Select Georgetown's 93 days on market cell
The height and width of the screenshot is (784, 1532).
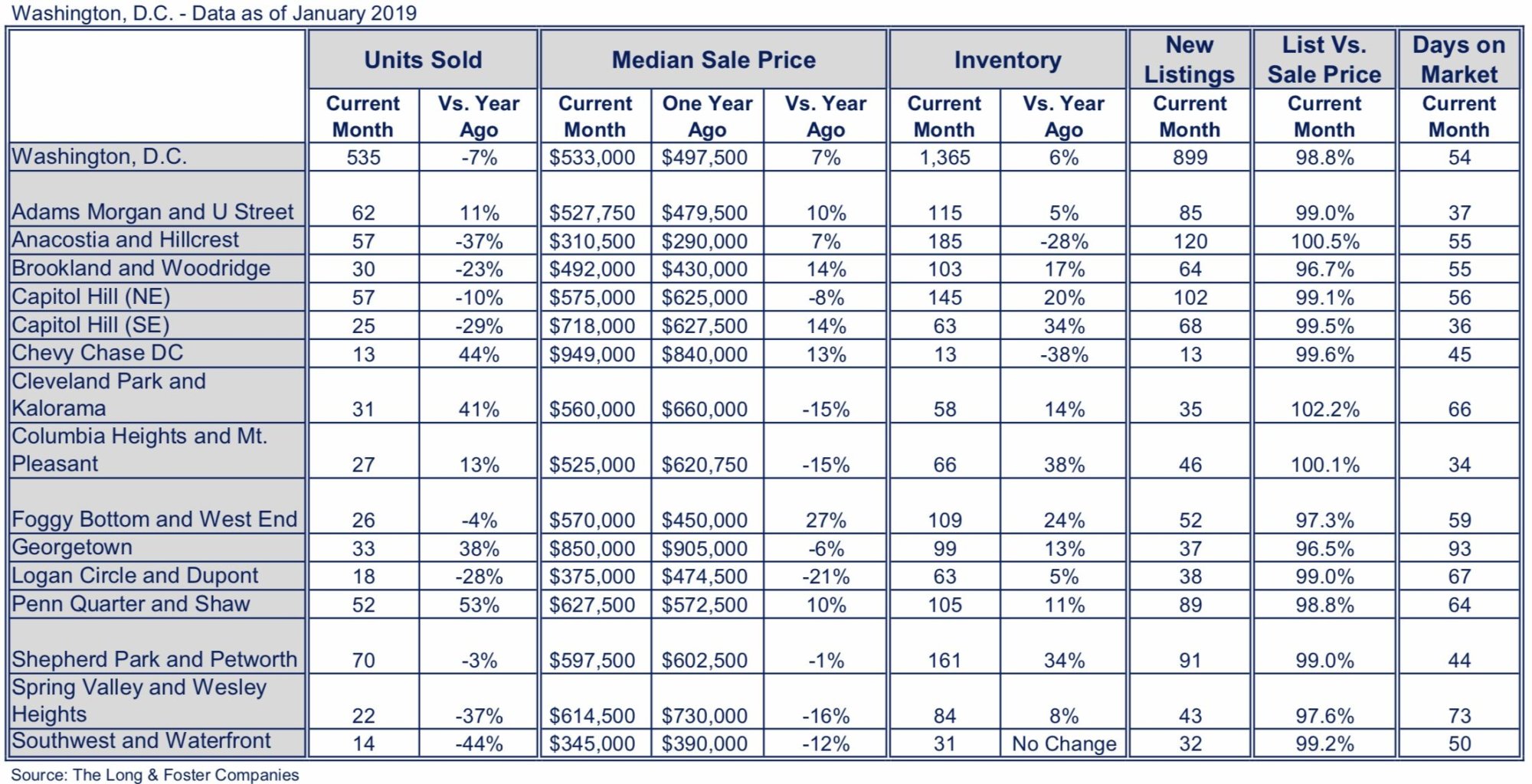(1459, 548)
